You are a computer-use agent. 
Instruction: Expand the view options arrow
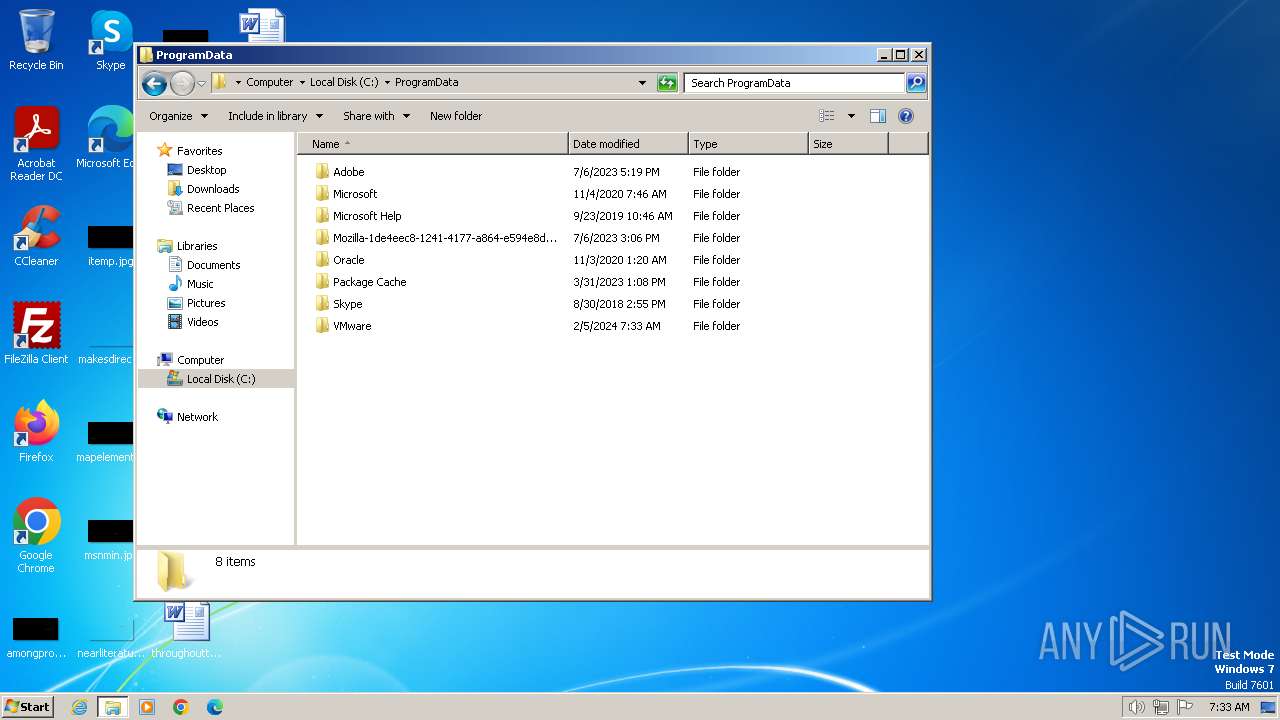[x=851, y=116]
